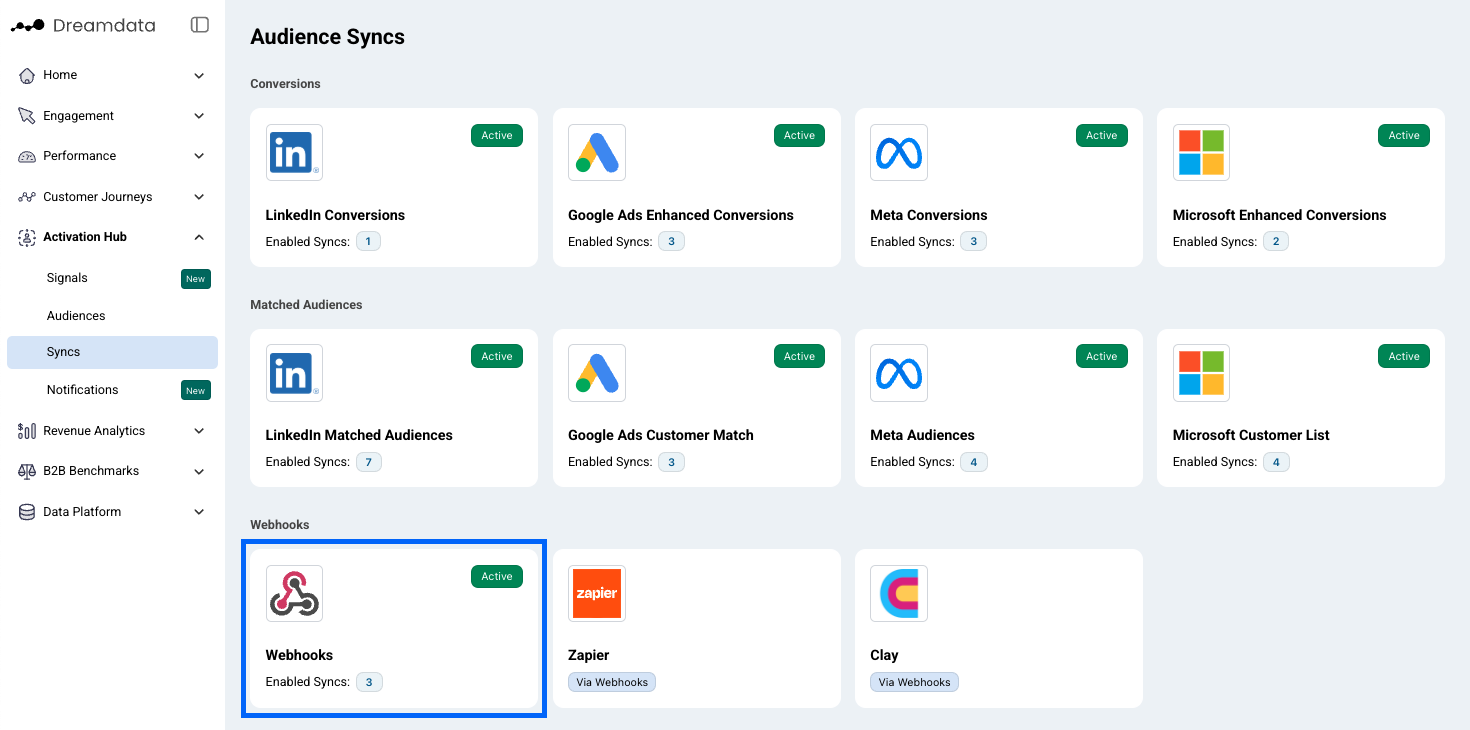Click the Revenue Analytics chart icon

tap(27, 431)
